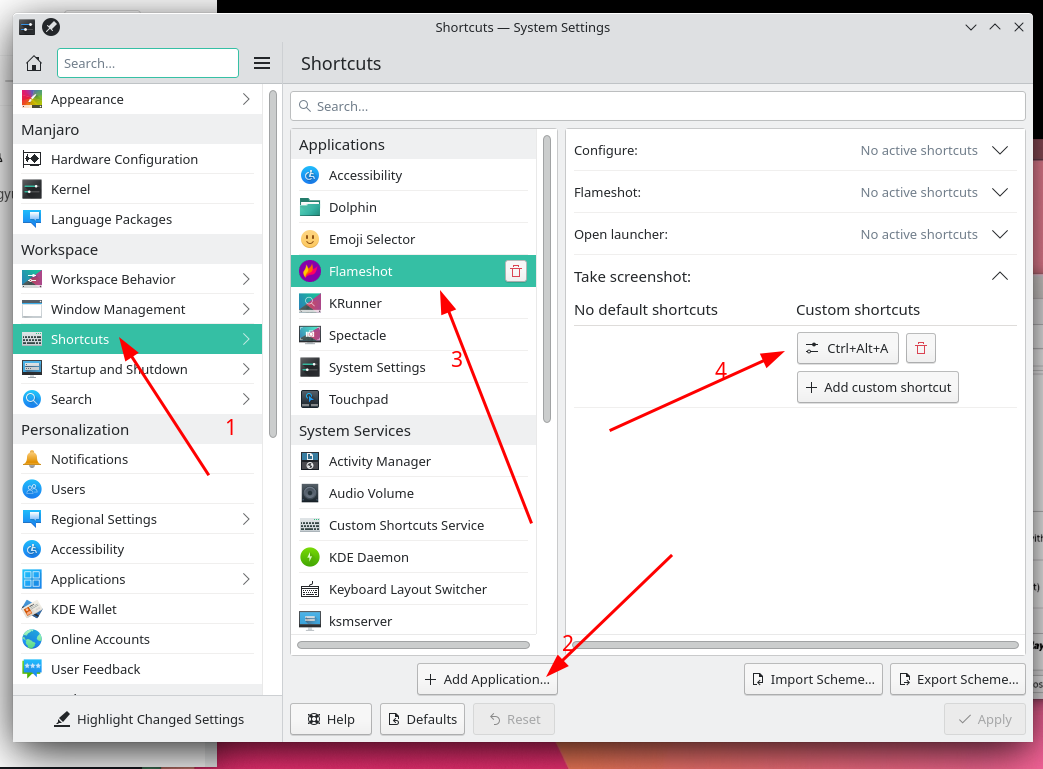Click Add custom shortcut button

click(877, 387)
